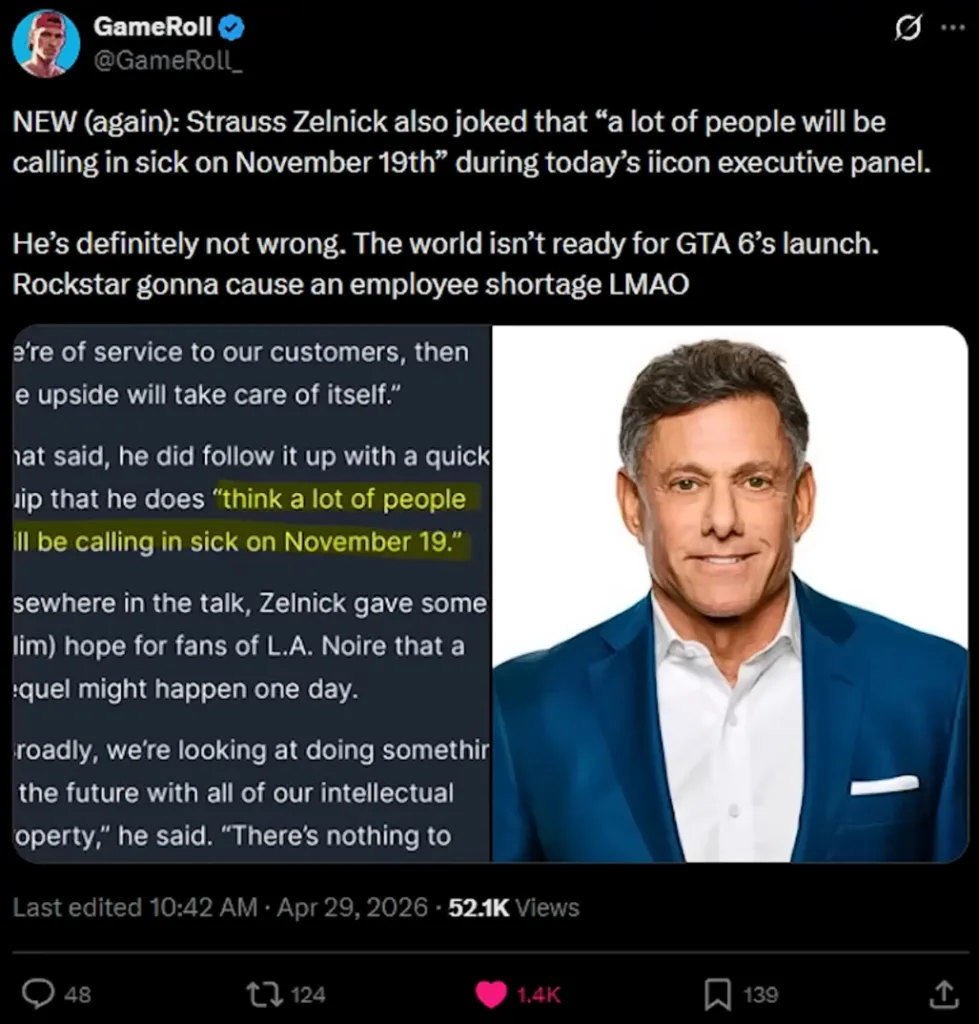Click the repost arrows icon
The image size is (979, 1024).
[x=263, y=993]
